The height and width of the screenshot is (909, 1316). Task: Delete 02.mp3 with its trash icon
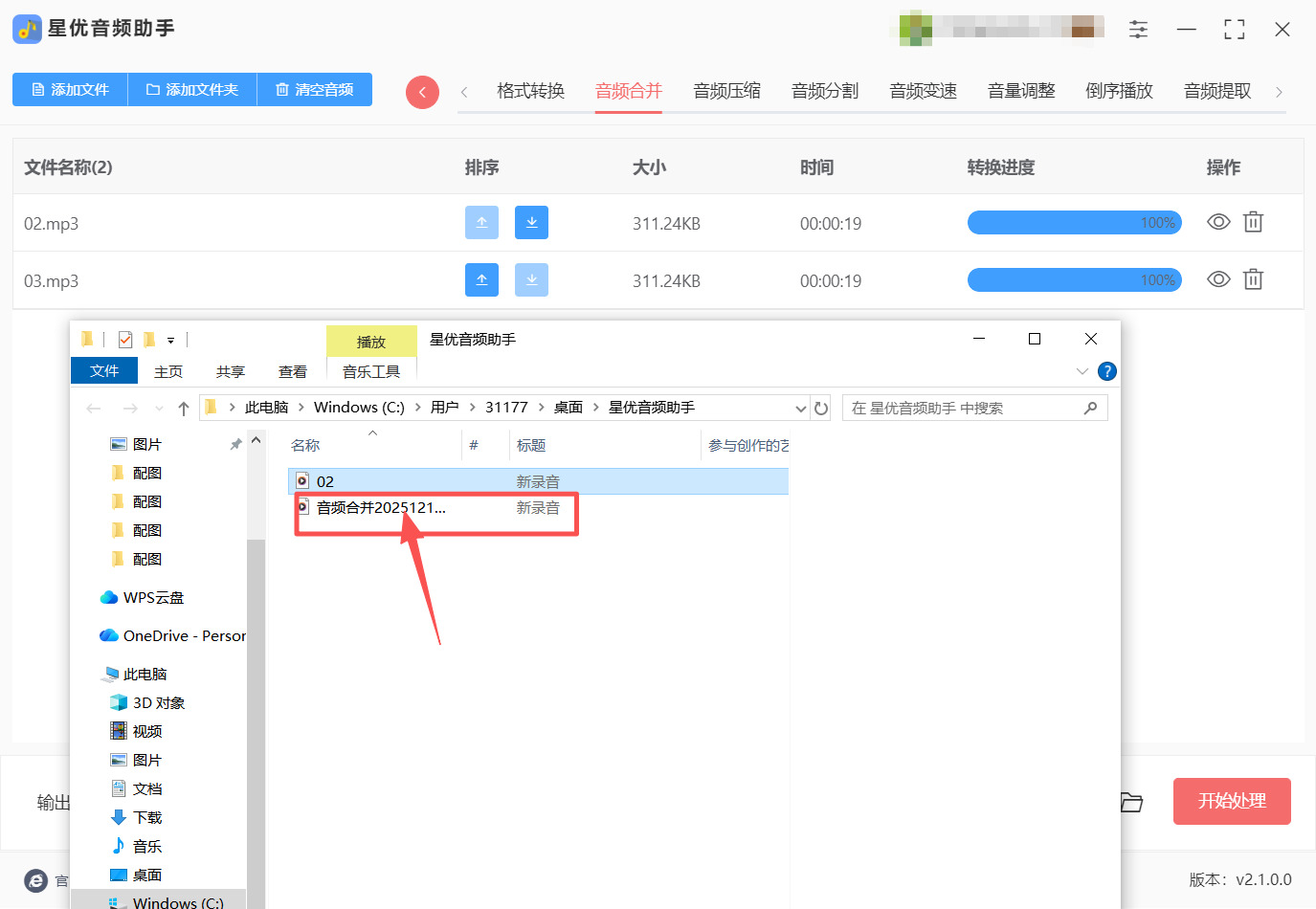[x=1253, y=223]
